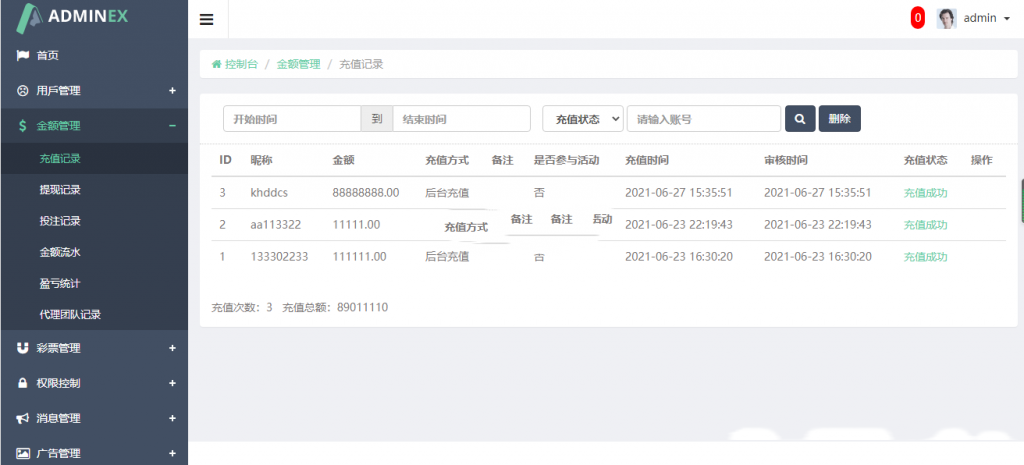This screenshot has height=465, width=1024.
Task: Focus the 请输入账号 account input
Action: pos(703,119)
